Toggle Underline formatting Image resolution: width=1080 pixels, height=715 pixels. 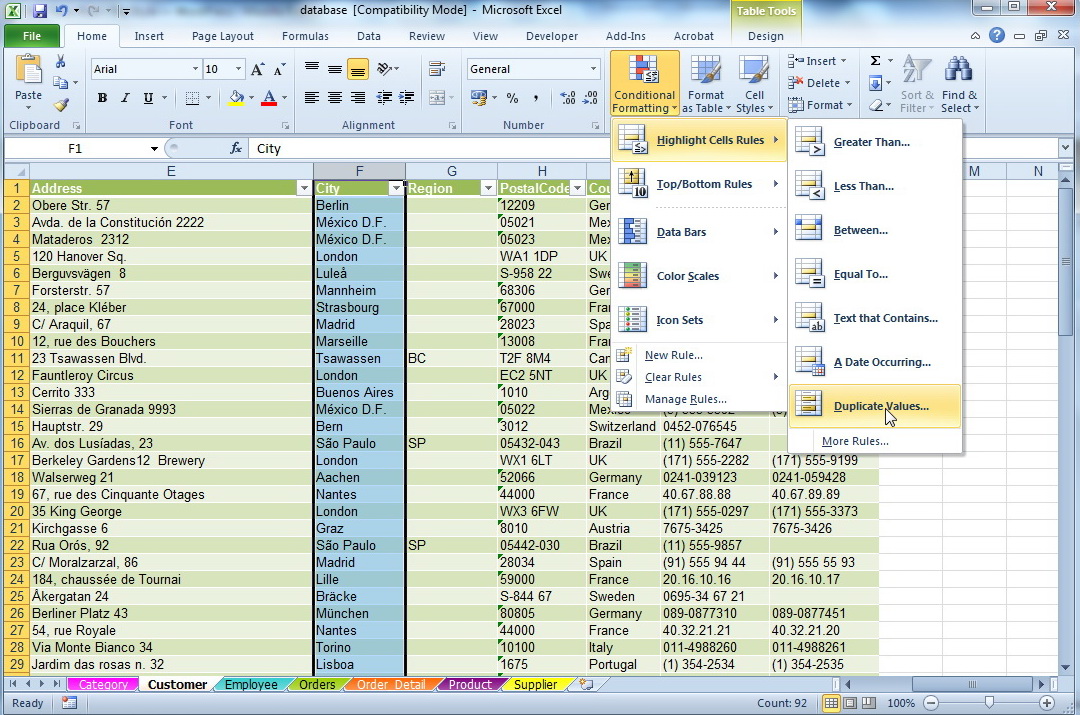(x=148, y=98)
